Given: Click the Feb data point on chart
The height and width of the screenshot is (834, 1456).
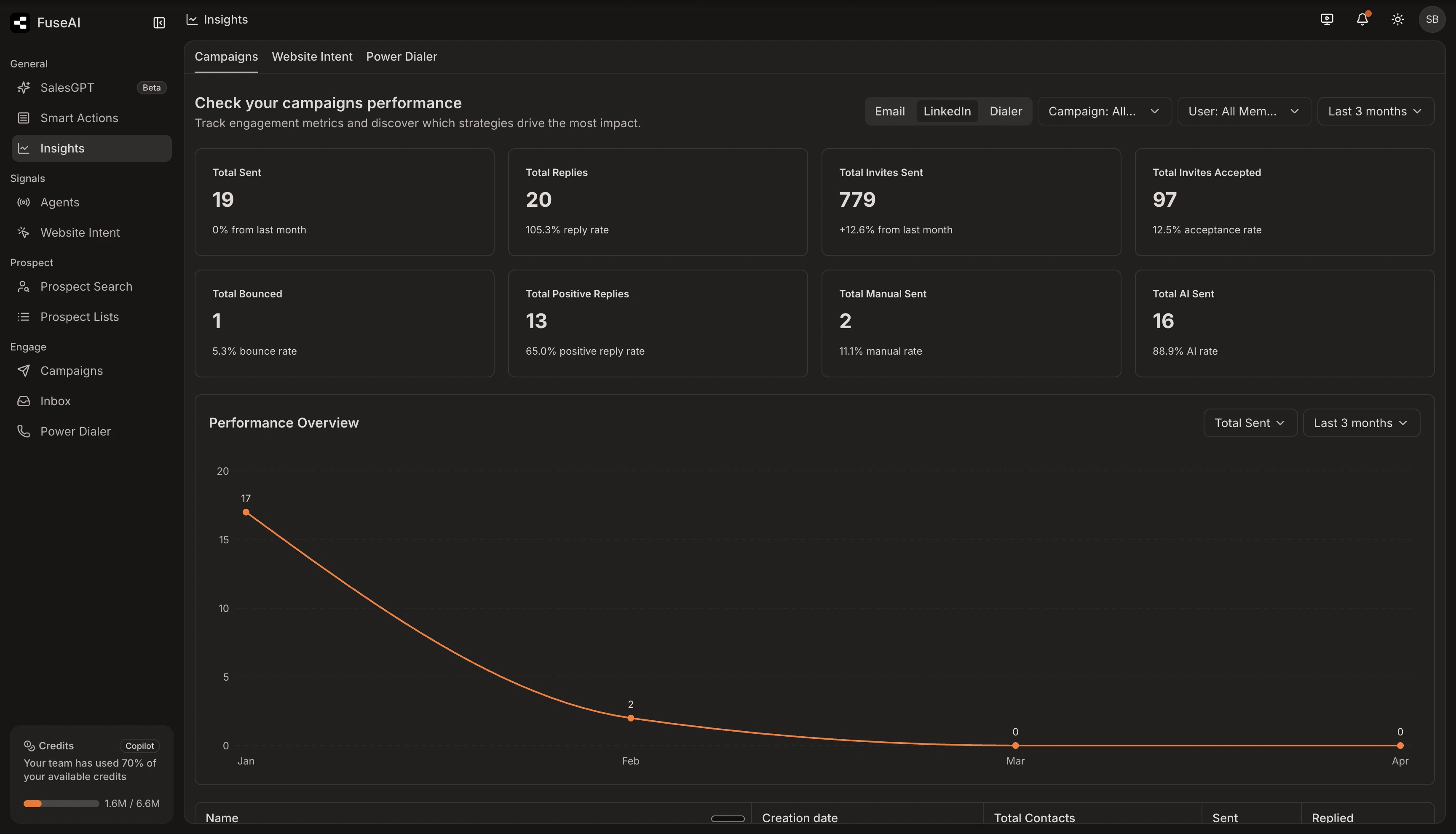Looking at the screenshot, I should pyautogui.click(x=630, y=718).
